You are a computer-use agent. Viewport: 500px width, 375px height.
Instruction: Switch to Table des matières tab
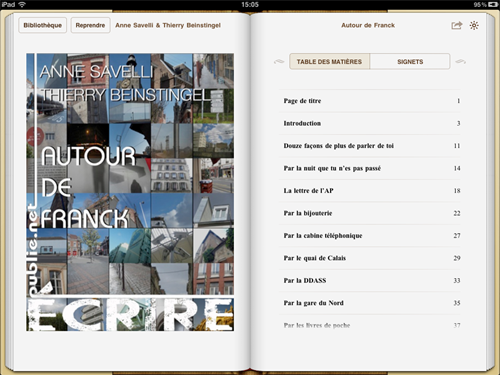(329, 62)
